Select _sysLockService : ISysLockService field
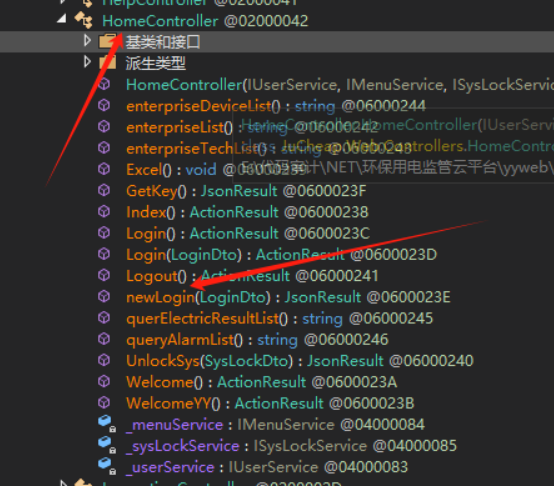 291,446
